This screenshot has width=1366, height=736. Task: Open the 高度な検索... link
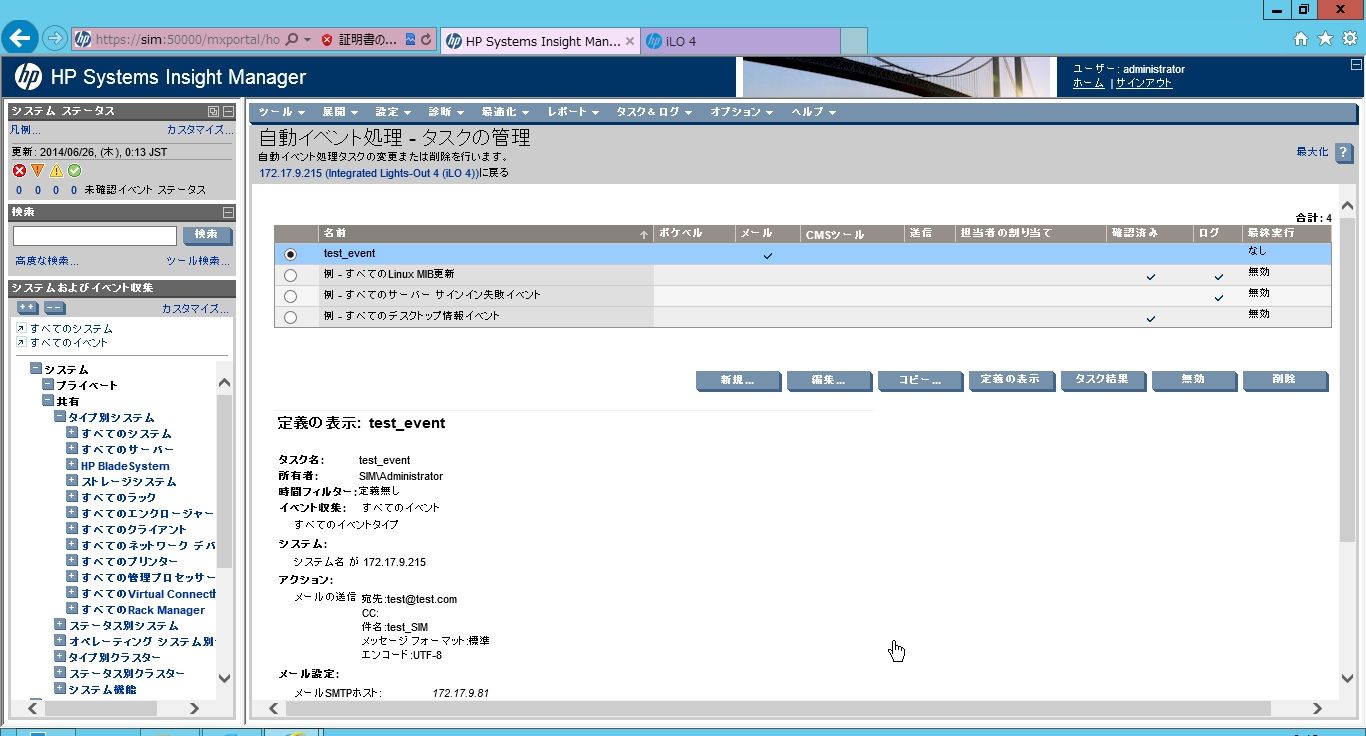(x=47, y=261)
